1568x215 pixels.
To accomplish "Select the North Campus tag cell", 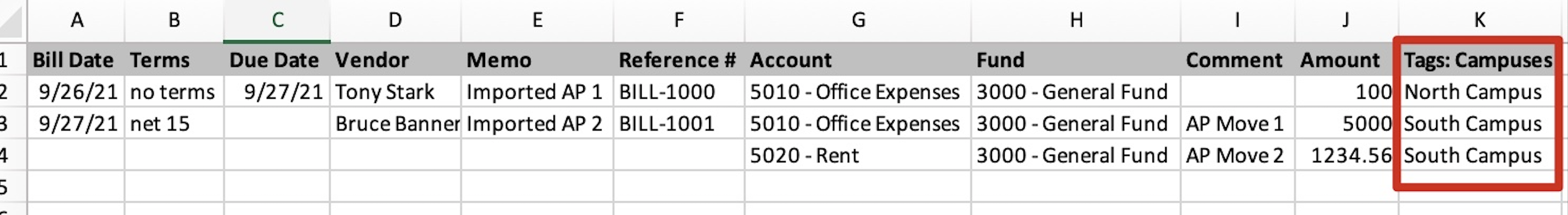I will (x=1479, y=92).
